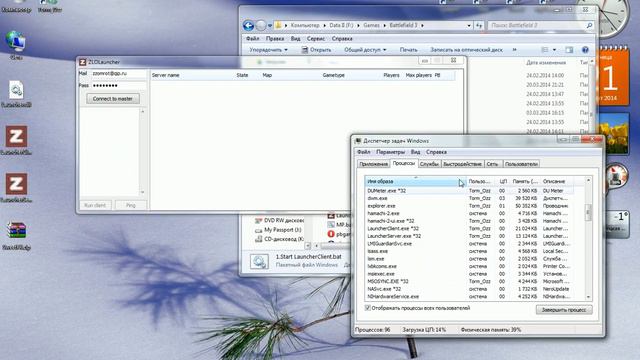Switch to the Быстродействие tab

point(462,164)
